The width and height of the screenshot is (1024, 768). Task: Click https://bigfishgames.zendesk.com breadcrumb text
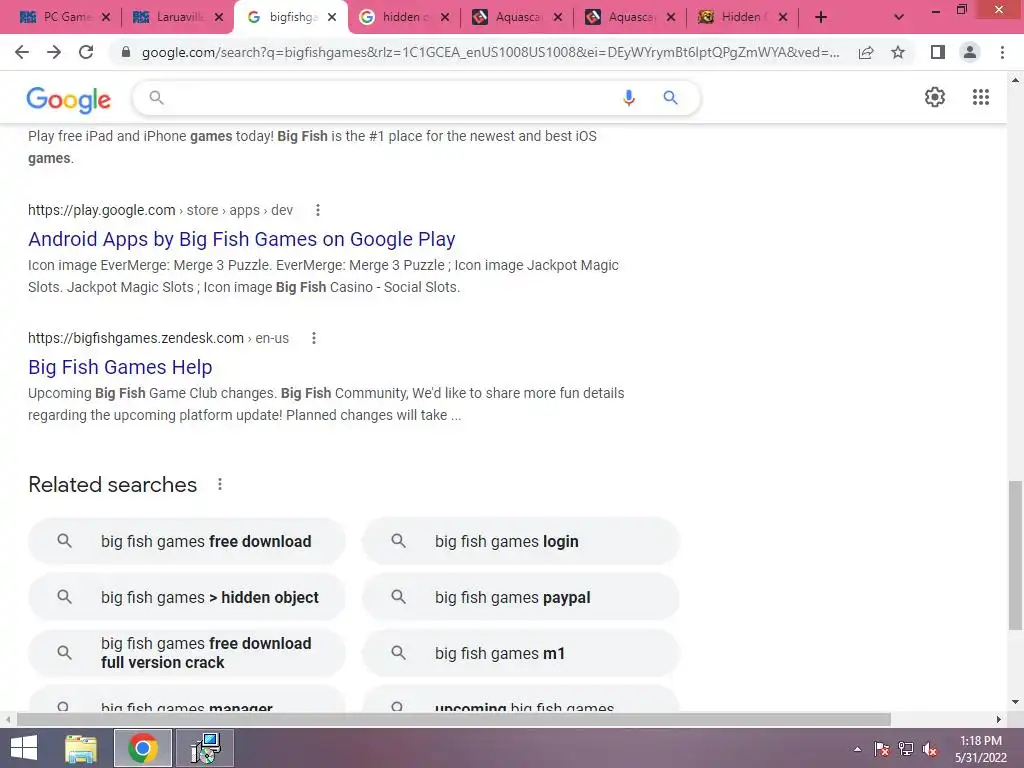tap(136, 338)
